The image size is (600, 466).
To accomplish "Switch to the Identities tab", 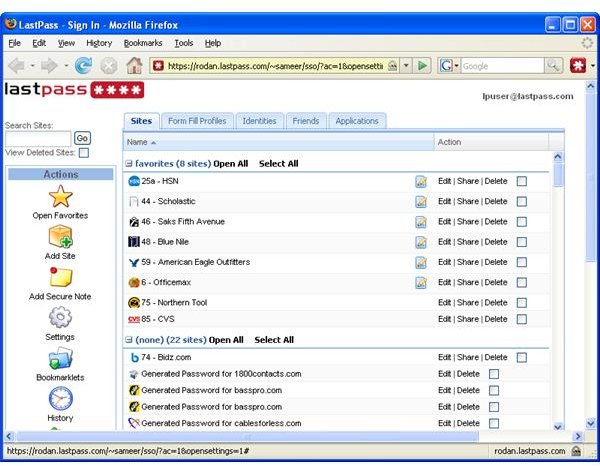I will point(259,121).
